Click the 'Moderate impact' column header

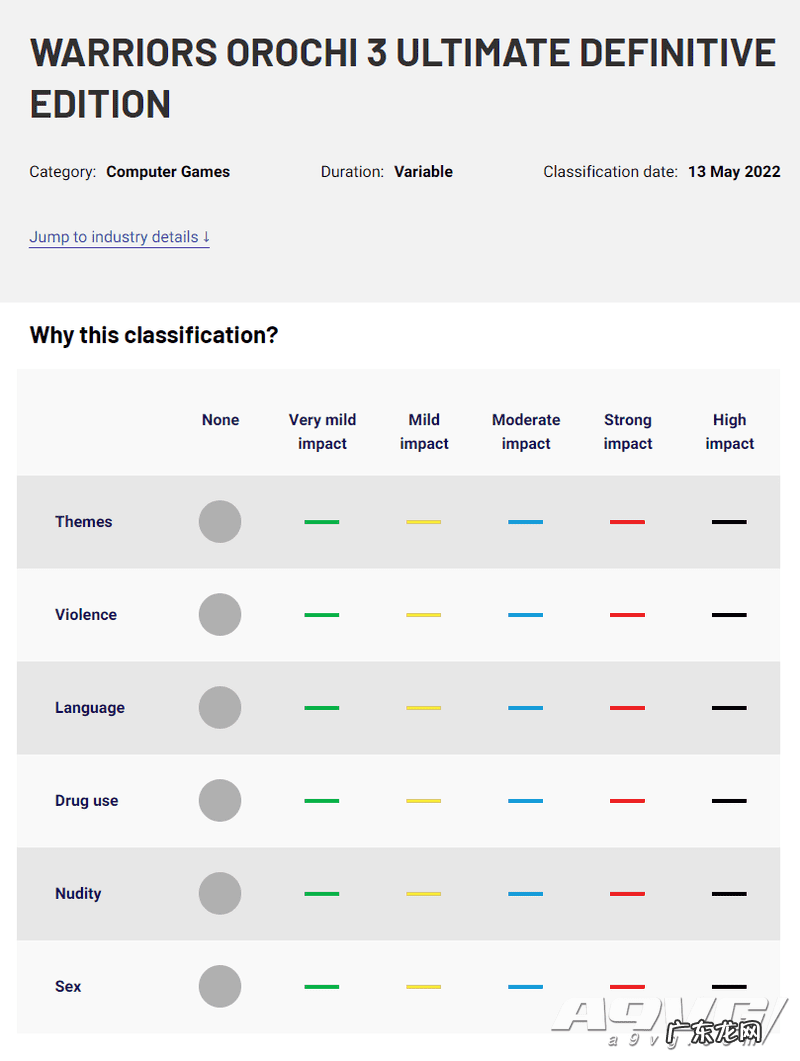[526, 432]
